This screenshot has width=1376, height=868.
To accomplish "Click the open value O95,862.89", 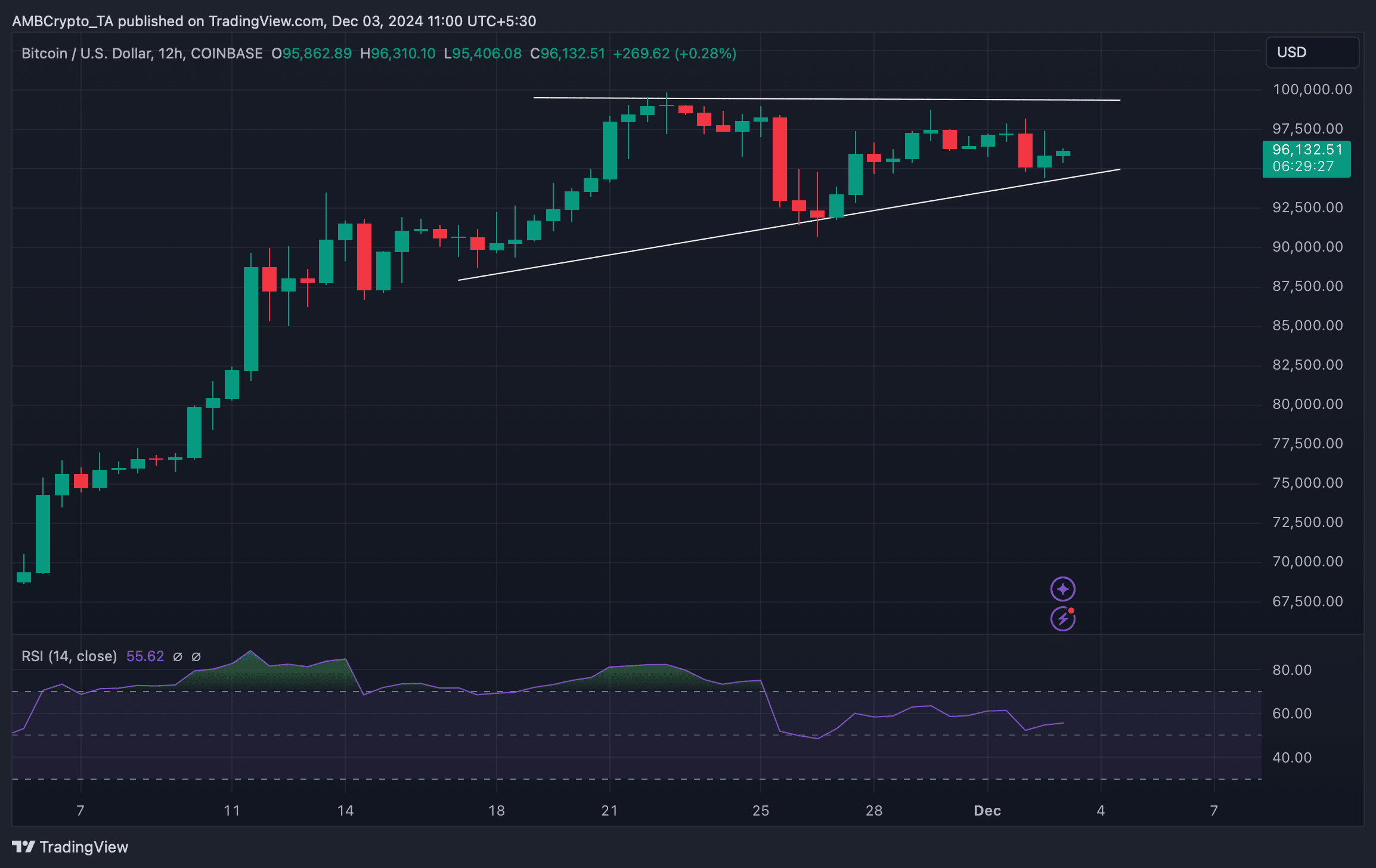I will point(311,54).
